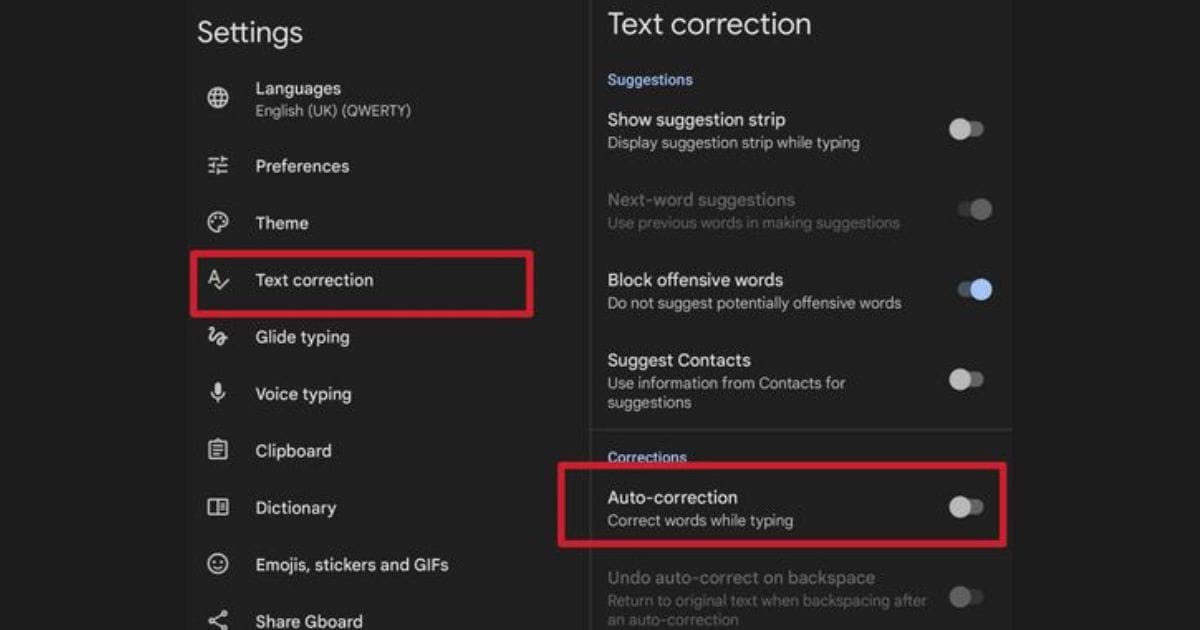Turn on Auto-correction

coord(964,507)
